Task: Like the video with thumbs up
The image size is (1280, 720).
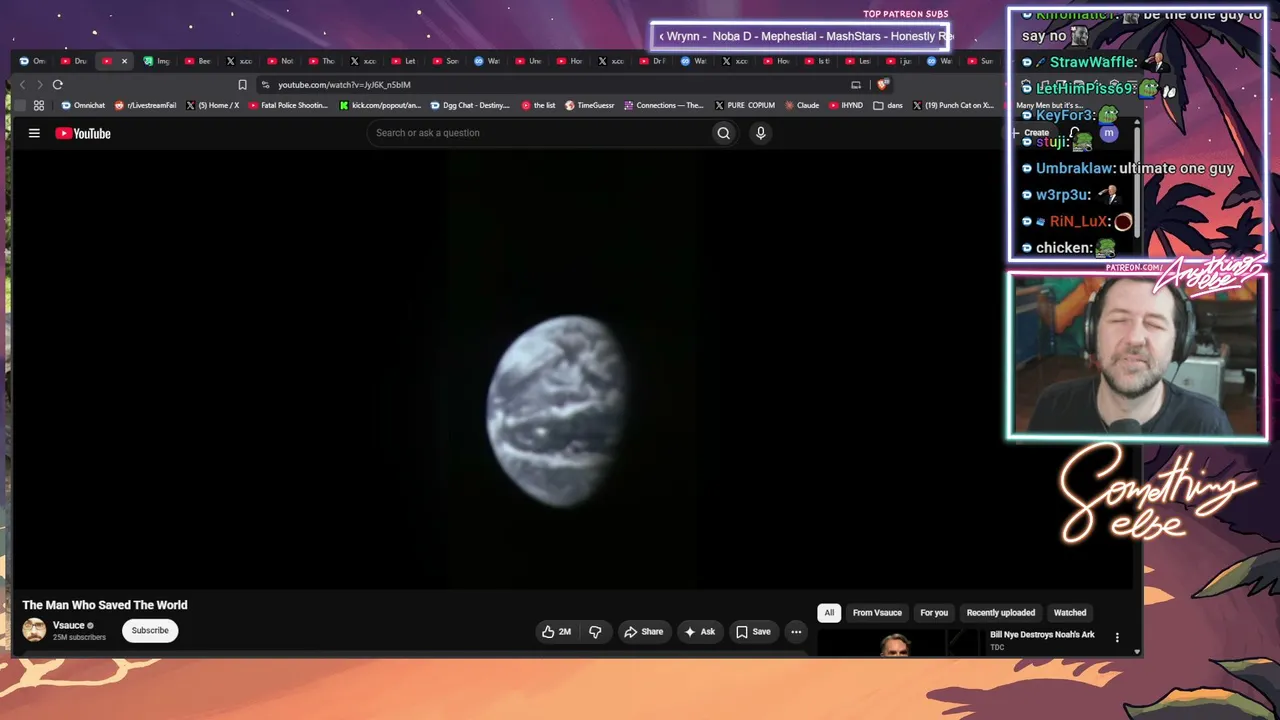Action: coord(557,632)
